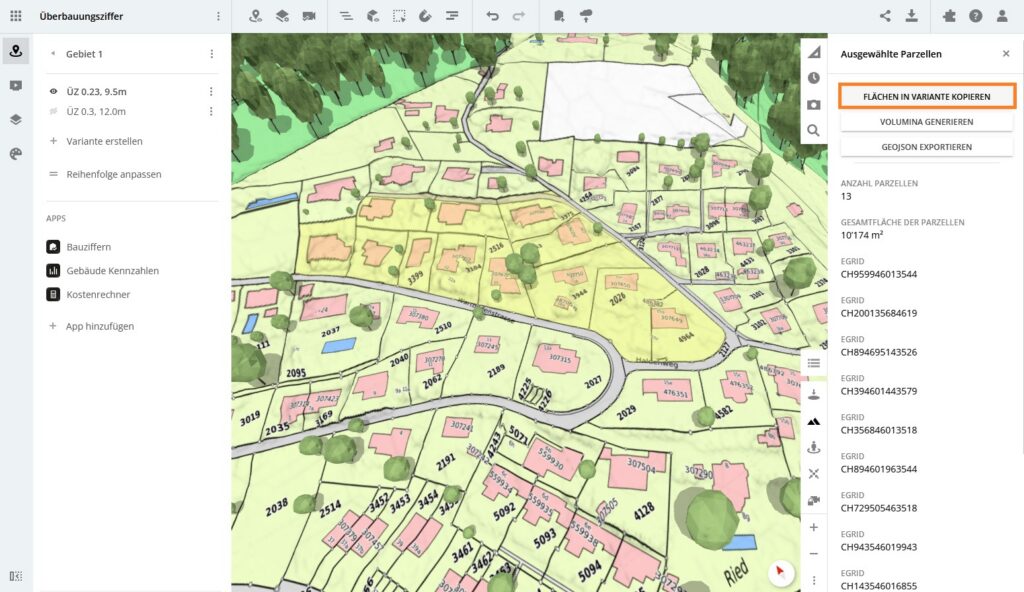The image size is (1024, 592).
Task: Open the Kostenrechner app
Action: tap(97, 294)
